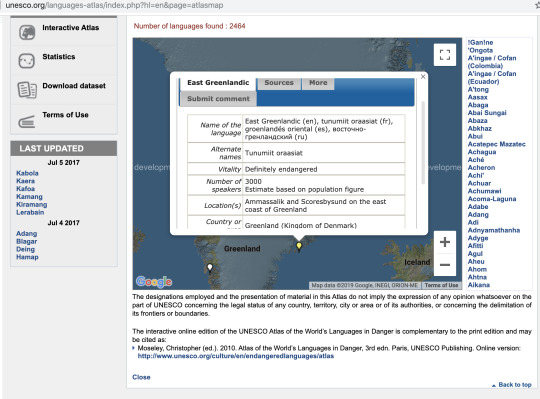Open the endangeredlanguages/atlas citation URL

point(236,356)
